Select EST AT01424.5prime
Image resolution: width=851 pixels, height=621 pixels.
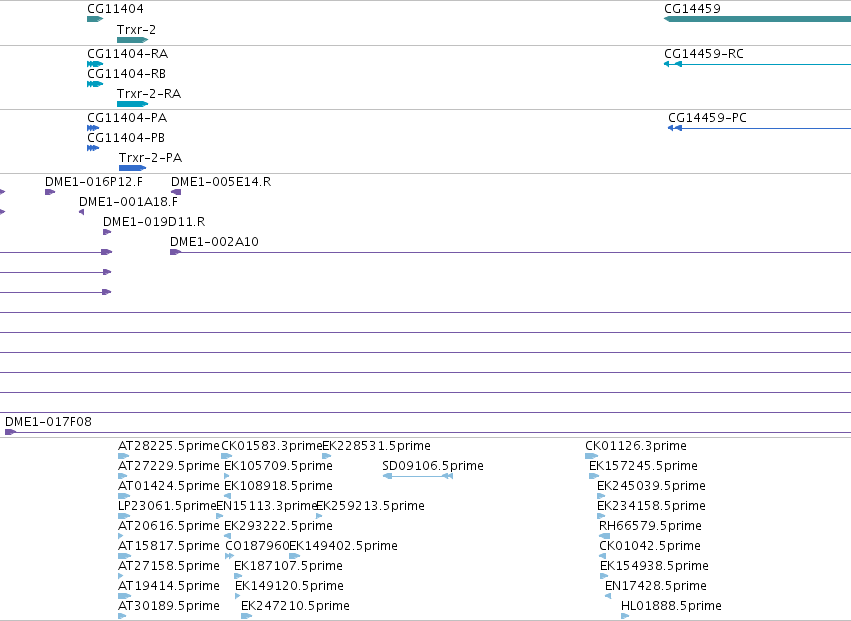(169, 486)
